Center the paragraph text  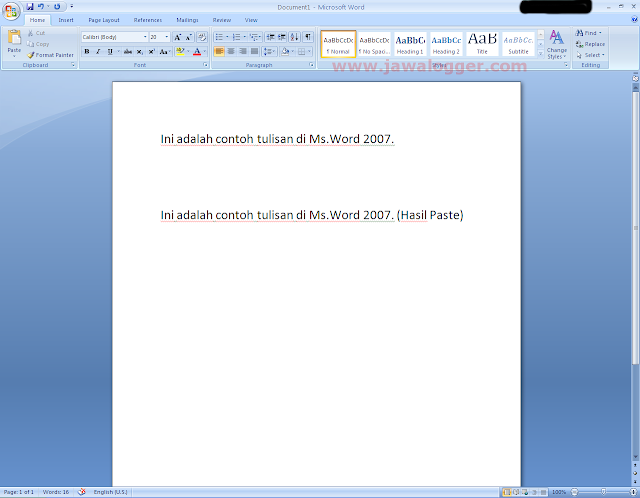click(x=231, y=51)
